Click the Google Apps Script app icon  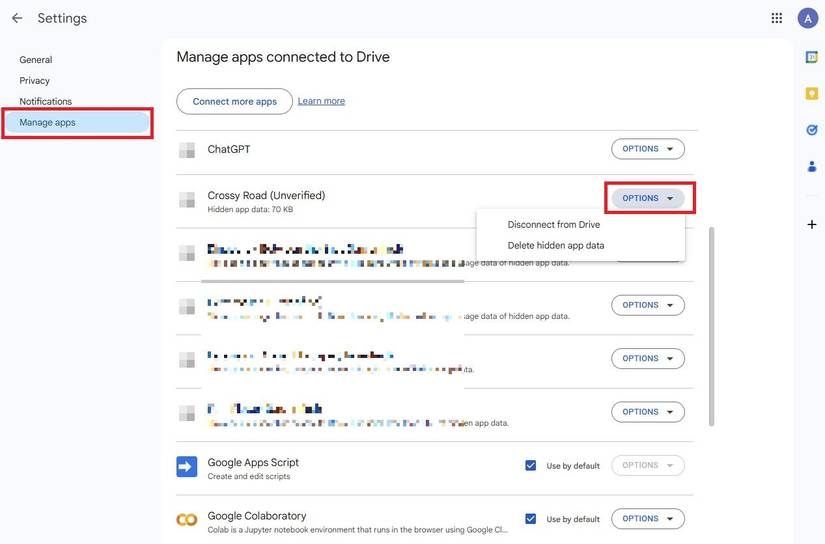(x=186, y=466)
